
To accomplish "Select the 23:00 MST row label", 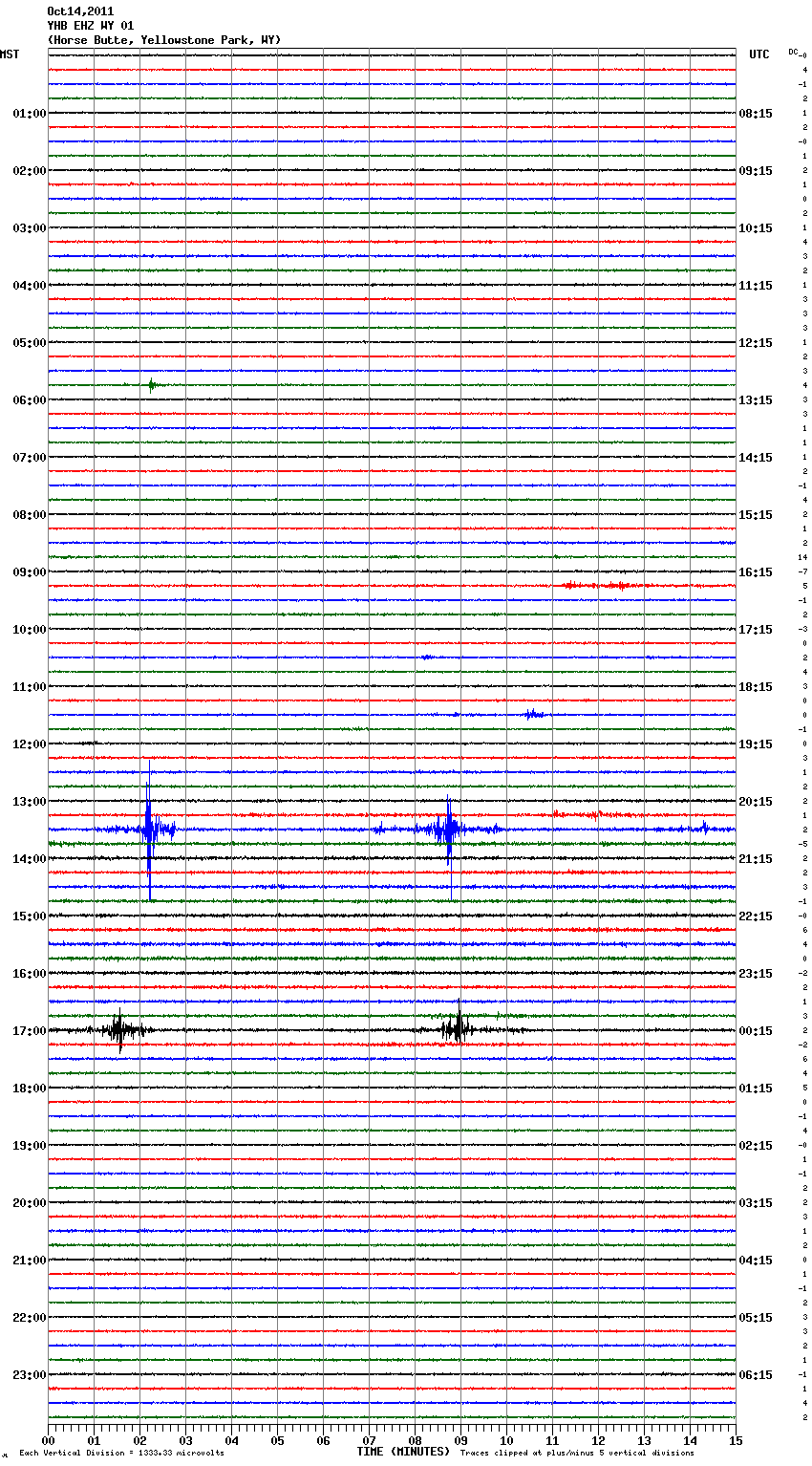I will 30,1375.
